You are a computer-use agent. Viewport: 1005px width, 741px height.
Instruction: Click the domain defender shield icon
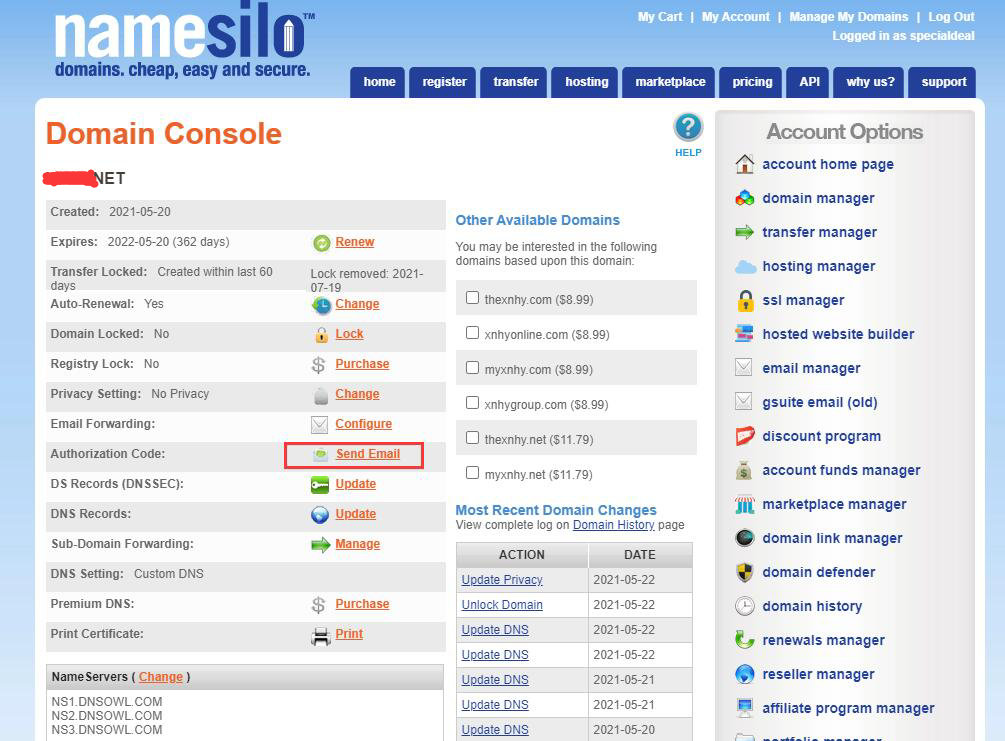[x=744, y=572]
